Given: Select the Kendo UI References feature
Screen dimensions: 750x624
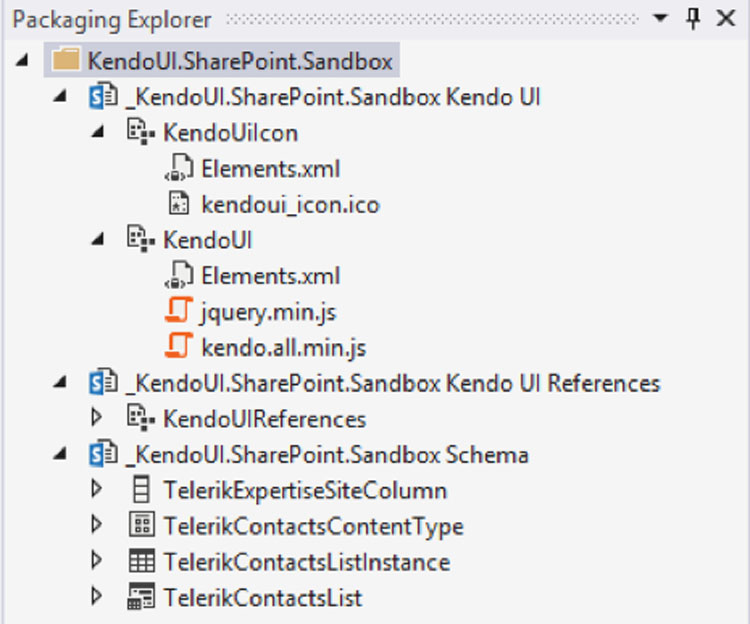Looking at the screenshot, I should (393, 383).
